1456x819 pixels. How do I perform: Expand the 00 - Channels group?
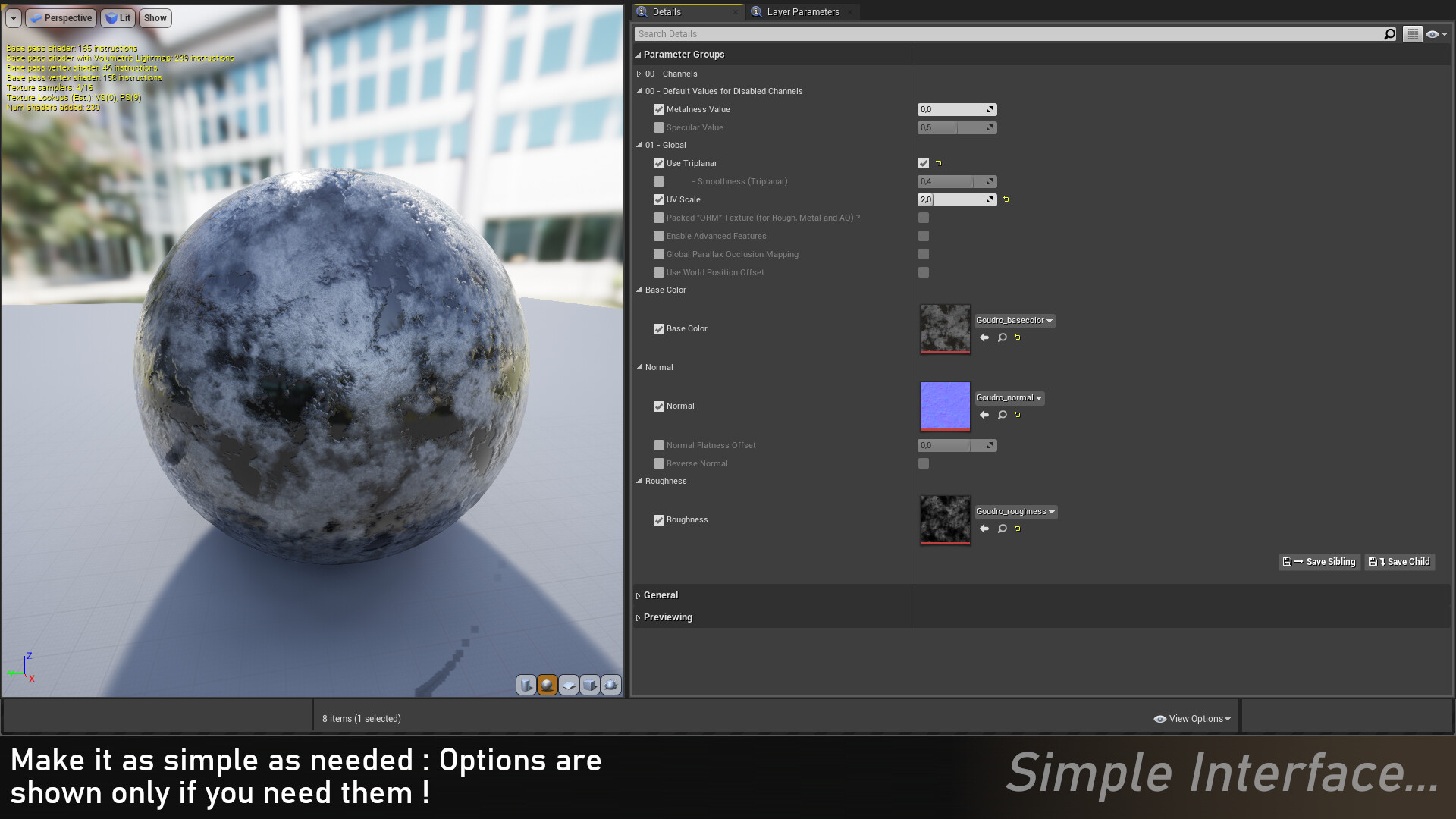point(639,74)
